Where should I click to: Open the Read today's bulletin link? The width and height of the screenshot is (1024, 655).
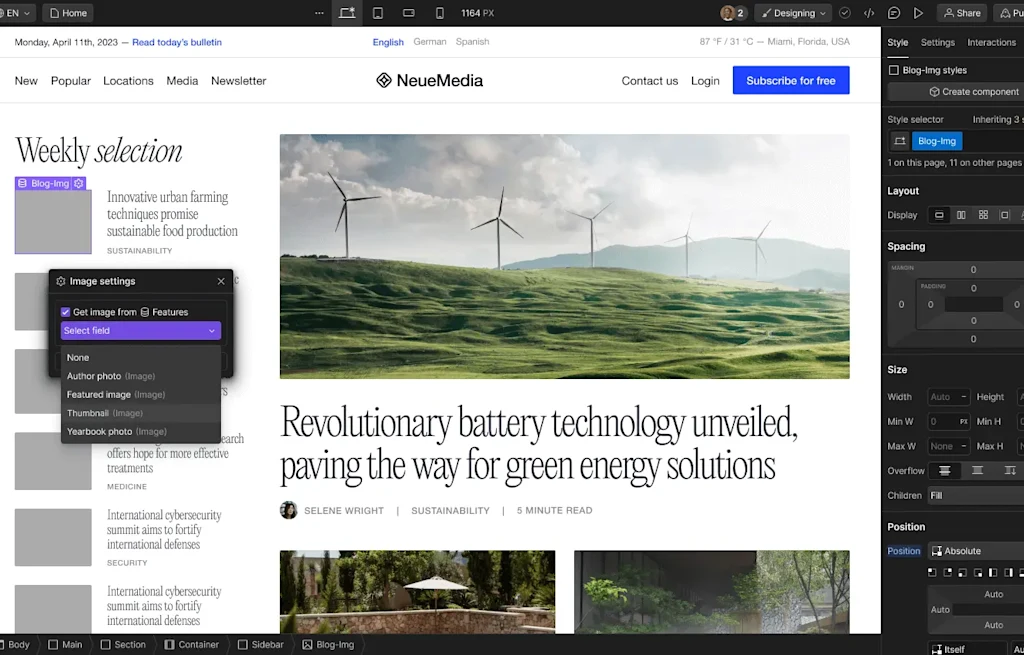(x=176, y=42)
